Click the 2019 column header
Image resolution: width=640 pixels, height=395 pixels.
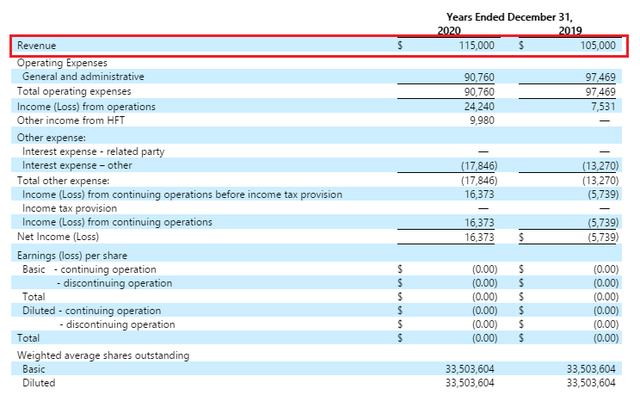(570, 31)
